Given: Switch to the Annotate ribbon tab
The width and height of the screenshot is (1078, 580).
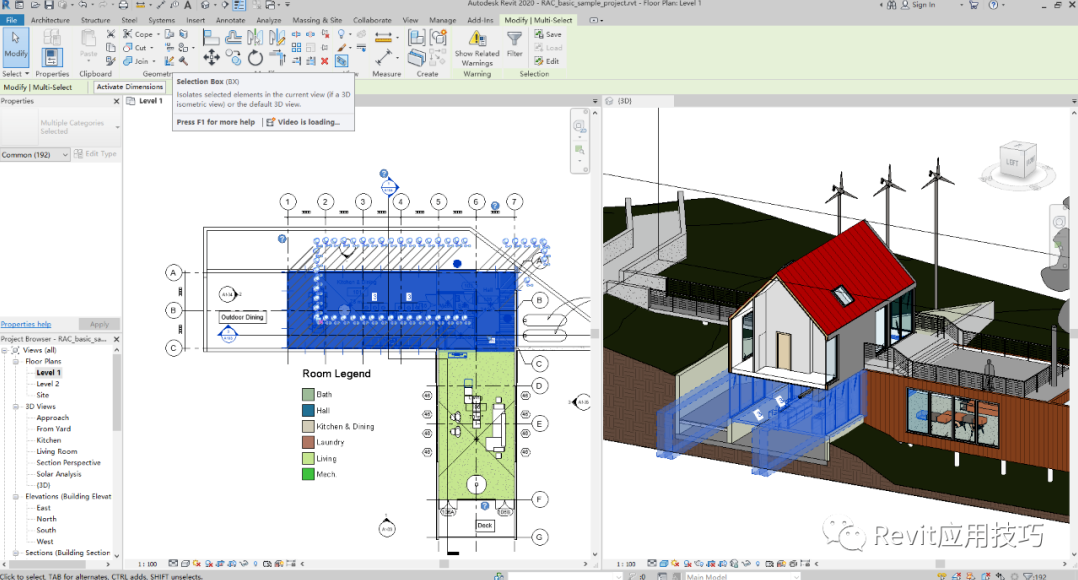Looking at the screenshot, I should 230,20.
